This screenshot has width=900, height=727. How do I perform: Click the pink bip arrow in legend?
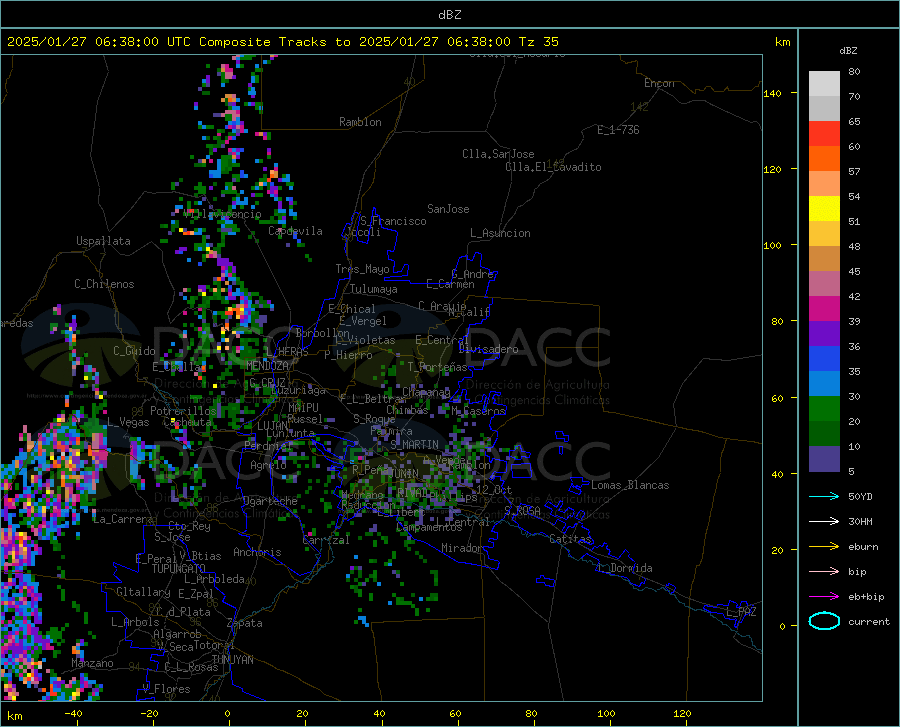pyautogui.click(x=824, y=572)
